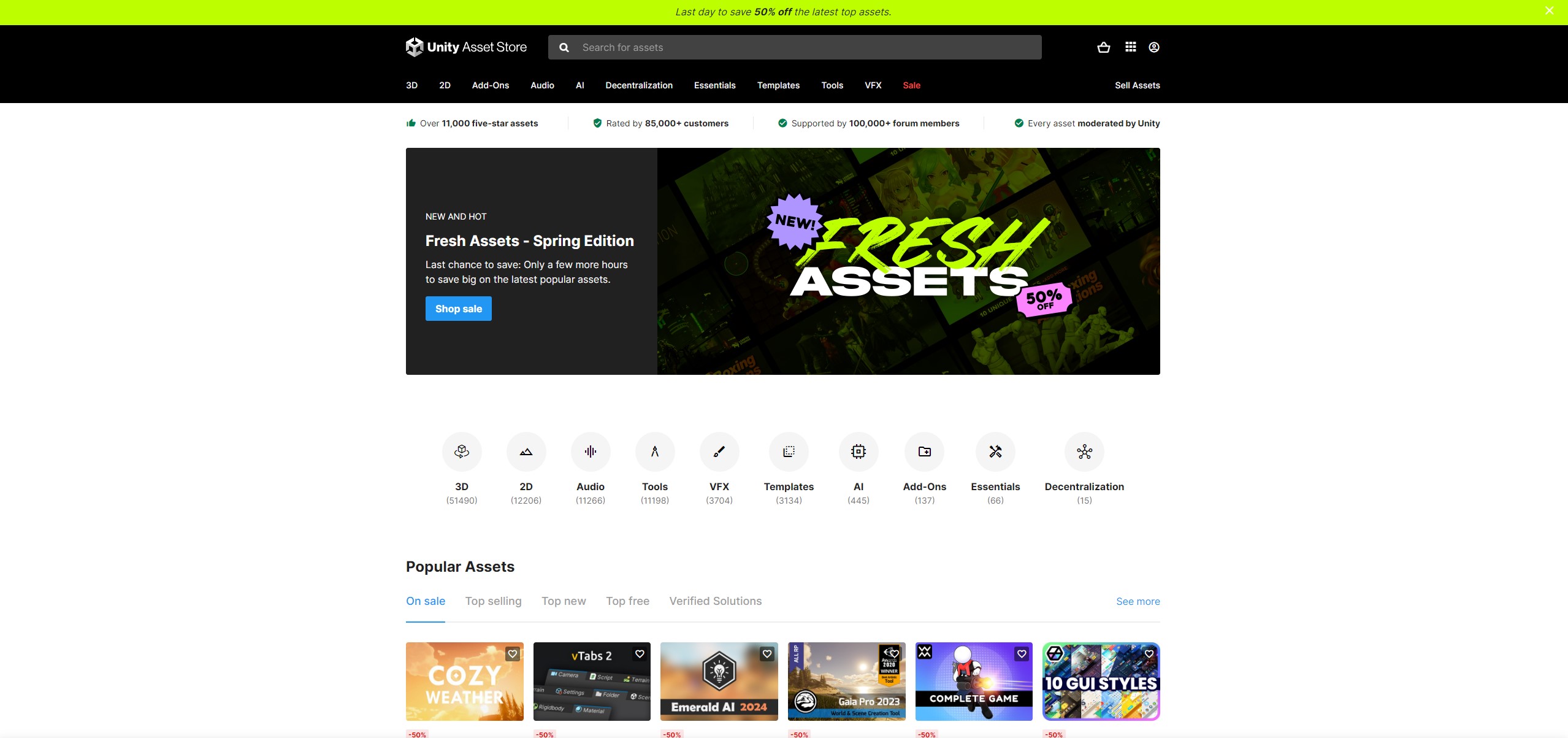Image resolution: width=1568 pixels, height=738 pixels.
Task: Switch to the Top free tab
Action: [627, 601]
